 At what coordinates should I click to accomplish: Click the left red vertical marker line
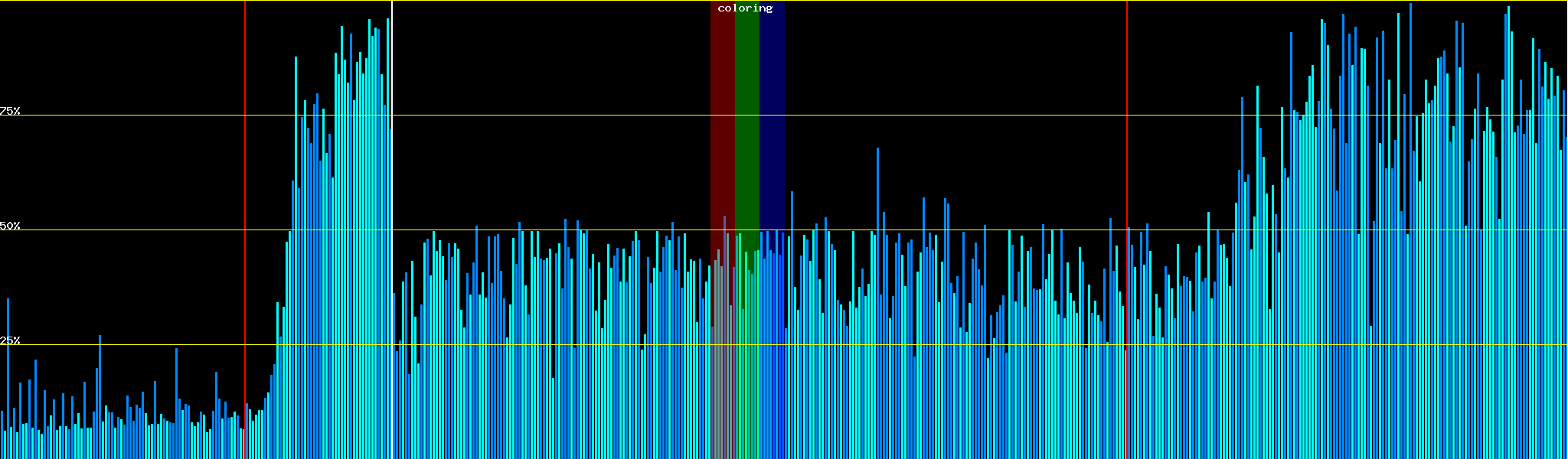[245, 153]
